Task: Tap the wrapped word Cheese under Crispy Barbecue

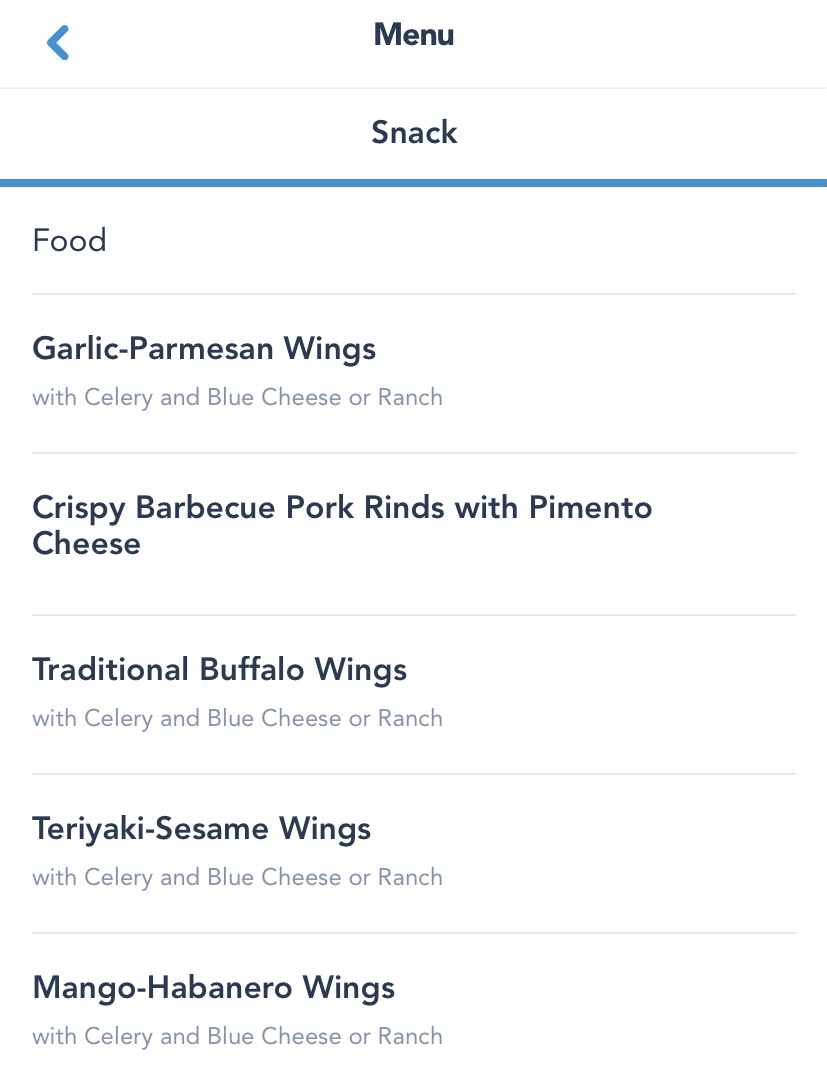Action: coord(87,544)
